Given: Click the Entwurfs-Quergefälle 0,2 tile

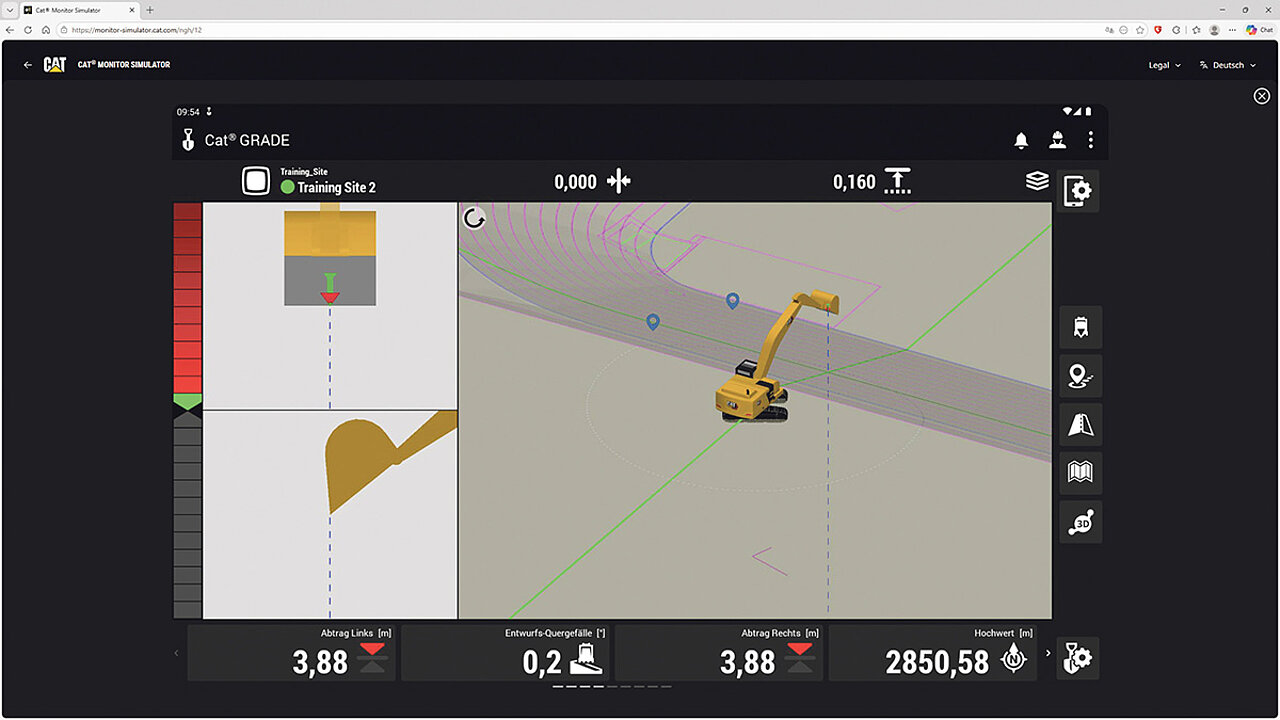Looking at the screenshot, I should click(x=506, y=653).
